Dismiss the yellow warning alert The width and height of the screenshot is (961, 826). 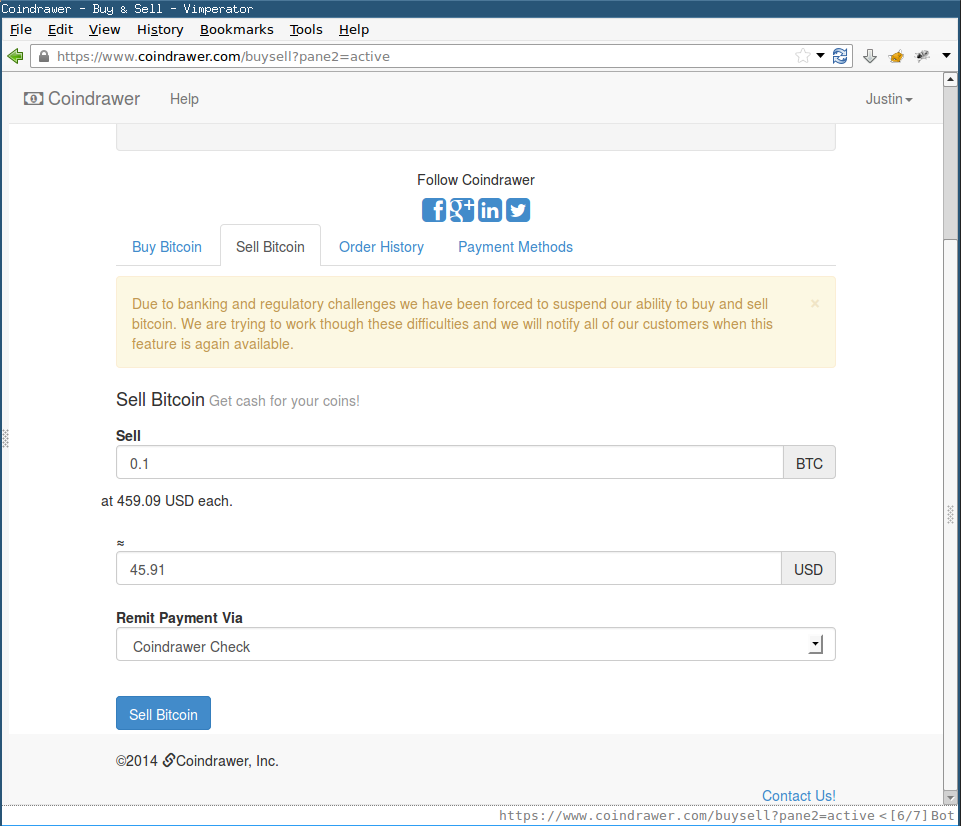coord(815,303)
